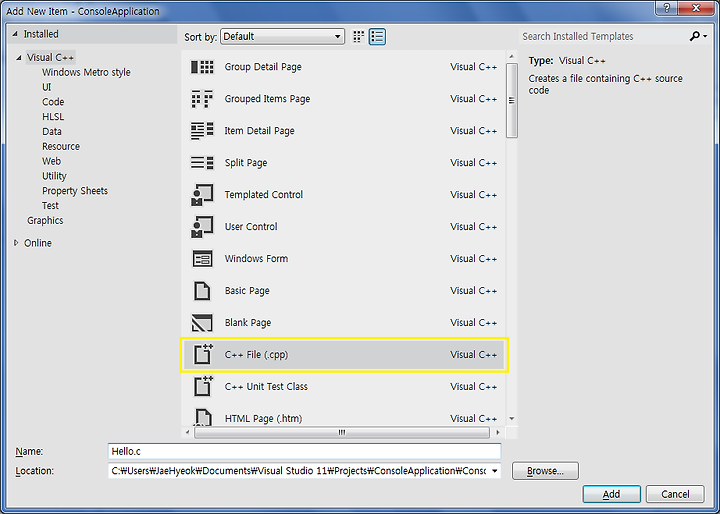Image resolution: width=720 pixels, height=514 pixels.
Task: Click the vertical scrollbar down arrow
Action: 512,419
